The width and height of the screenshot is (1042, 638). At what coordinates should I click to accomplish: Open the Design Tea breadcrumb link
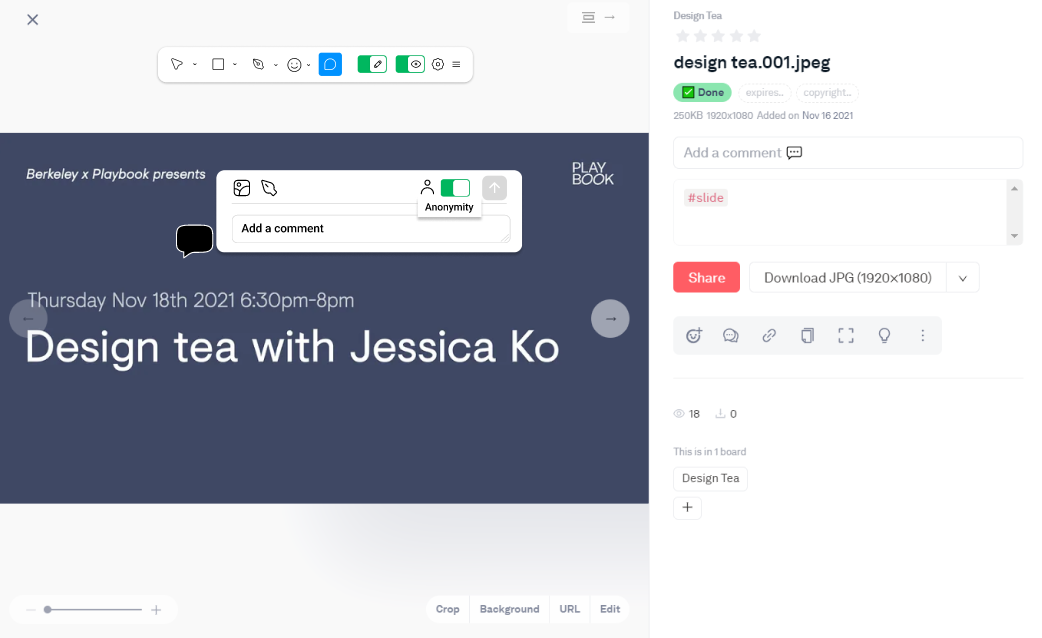(698, 15)
